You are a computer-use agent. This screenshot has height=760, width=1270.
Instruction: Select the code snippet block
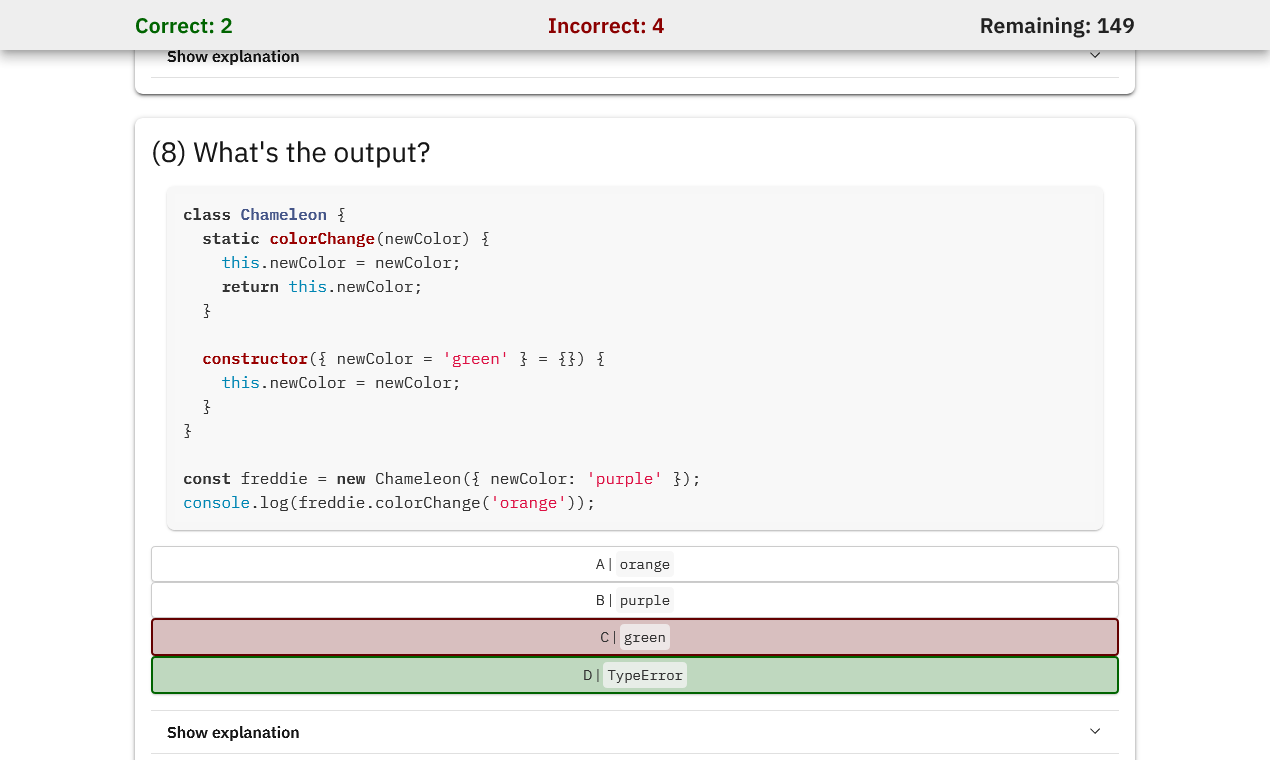tap(634, 358)
